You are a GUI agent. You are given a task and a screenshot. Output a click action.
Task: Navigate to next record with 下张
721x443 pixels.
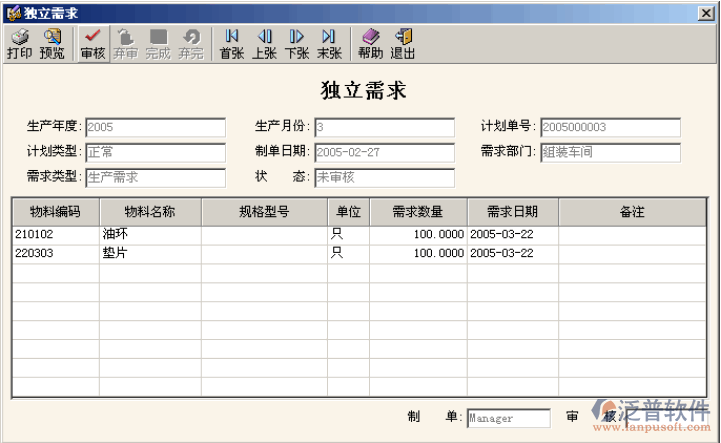pos(297,43)
